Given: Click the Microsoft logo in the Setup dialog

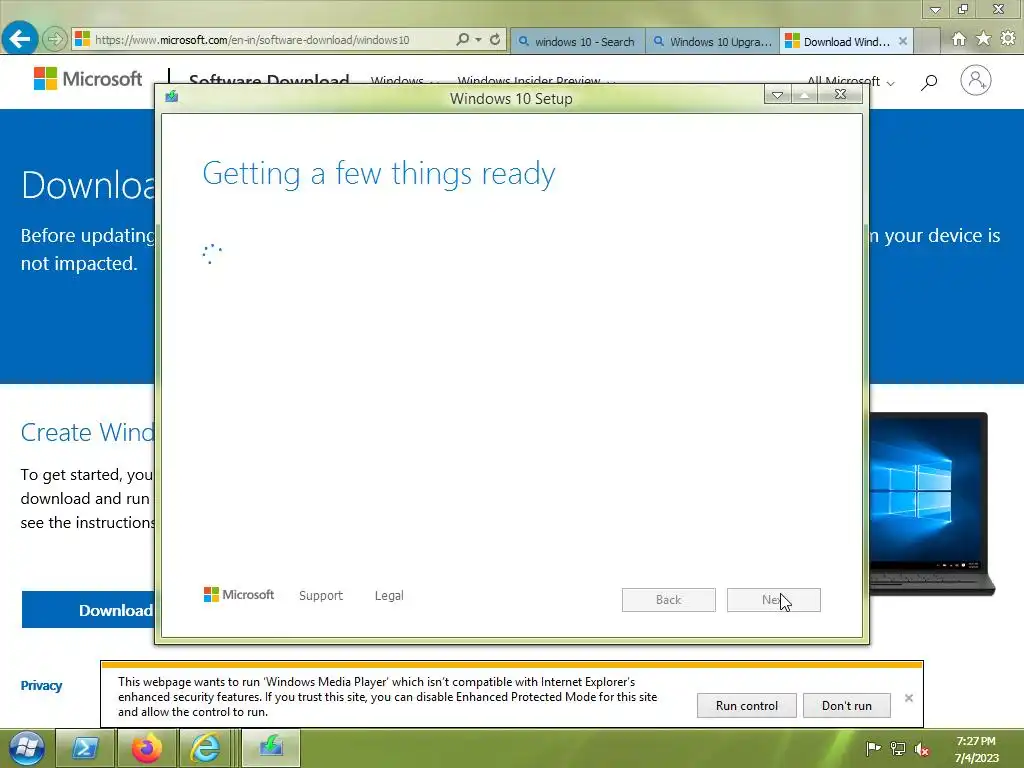Looking at the screenshot, I should pyautogui.click(x=239, y=594).
